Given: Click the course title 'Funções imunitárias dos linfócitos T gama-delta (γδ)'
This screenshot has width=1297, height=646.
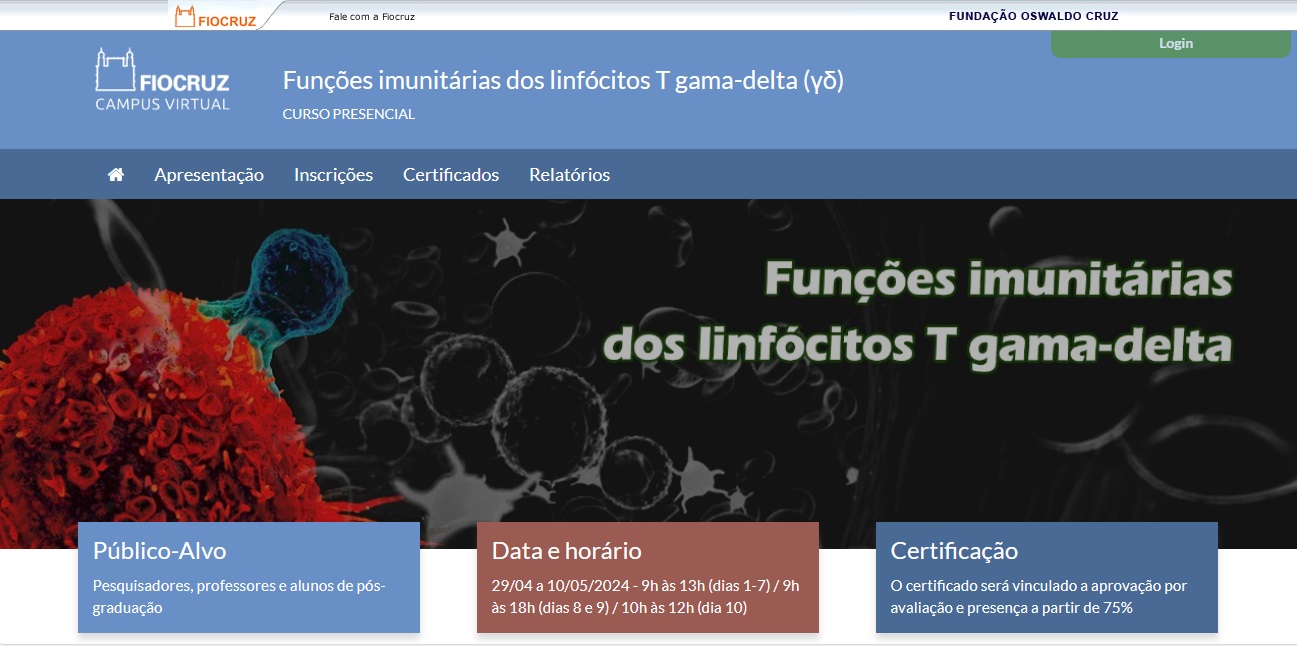Looking at the screenshot, I should [563, 81].
